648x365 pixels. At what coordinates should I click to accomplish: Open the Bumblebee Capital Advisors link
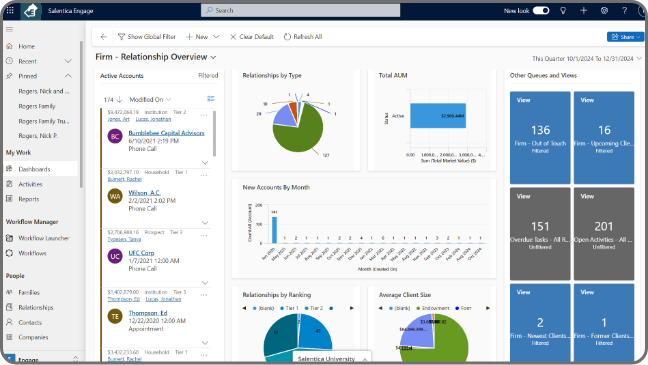[167, 133]
